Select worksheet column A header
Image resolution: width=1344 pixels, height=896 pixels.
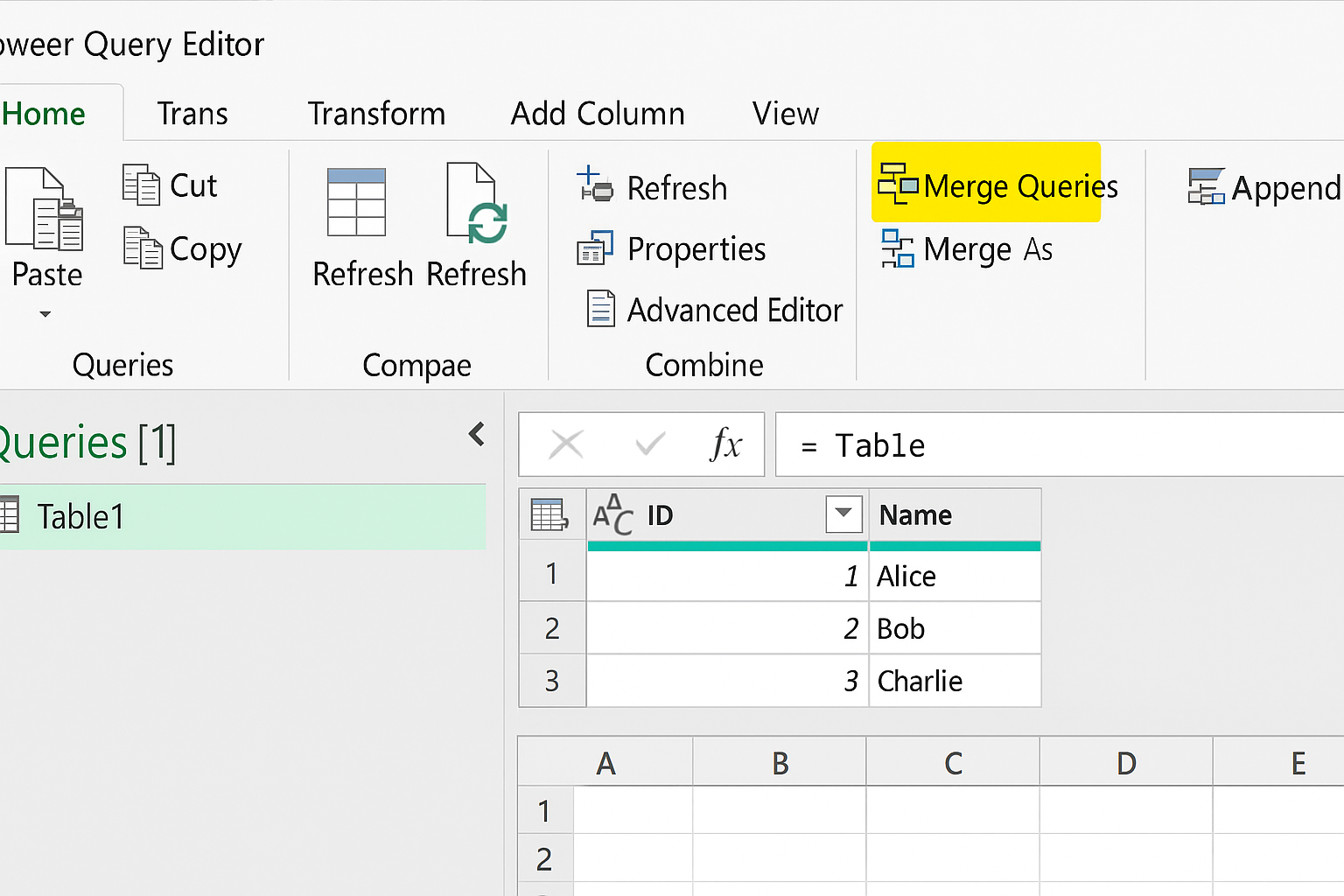point(605,763)
